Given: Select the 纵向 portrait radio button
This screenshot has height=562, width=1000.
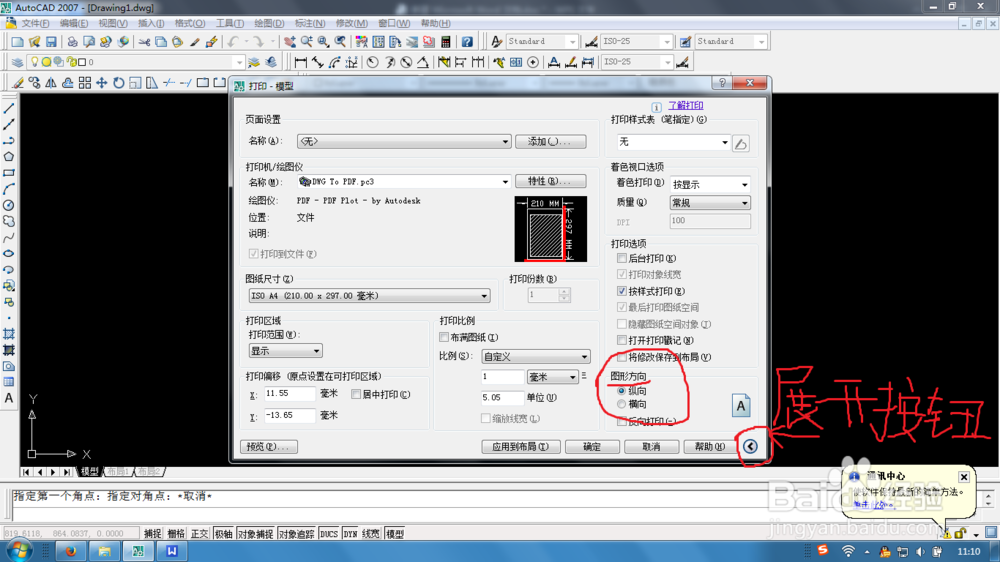Looking at the screenshot, I should pos(621,390).
